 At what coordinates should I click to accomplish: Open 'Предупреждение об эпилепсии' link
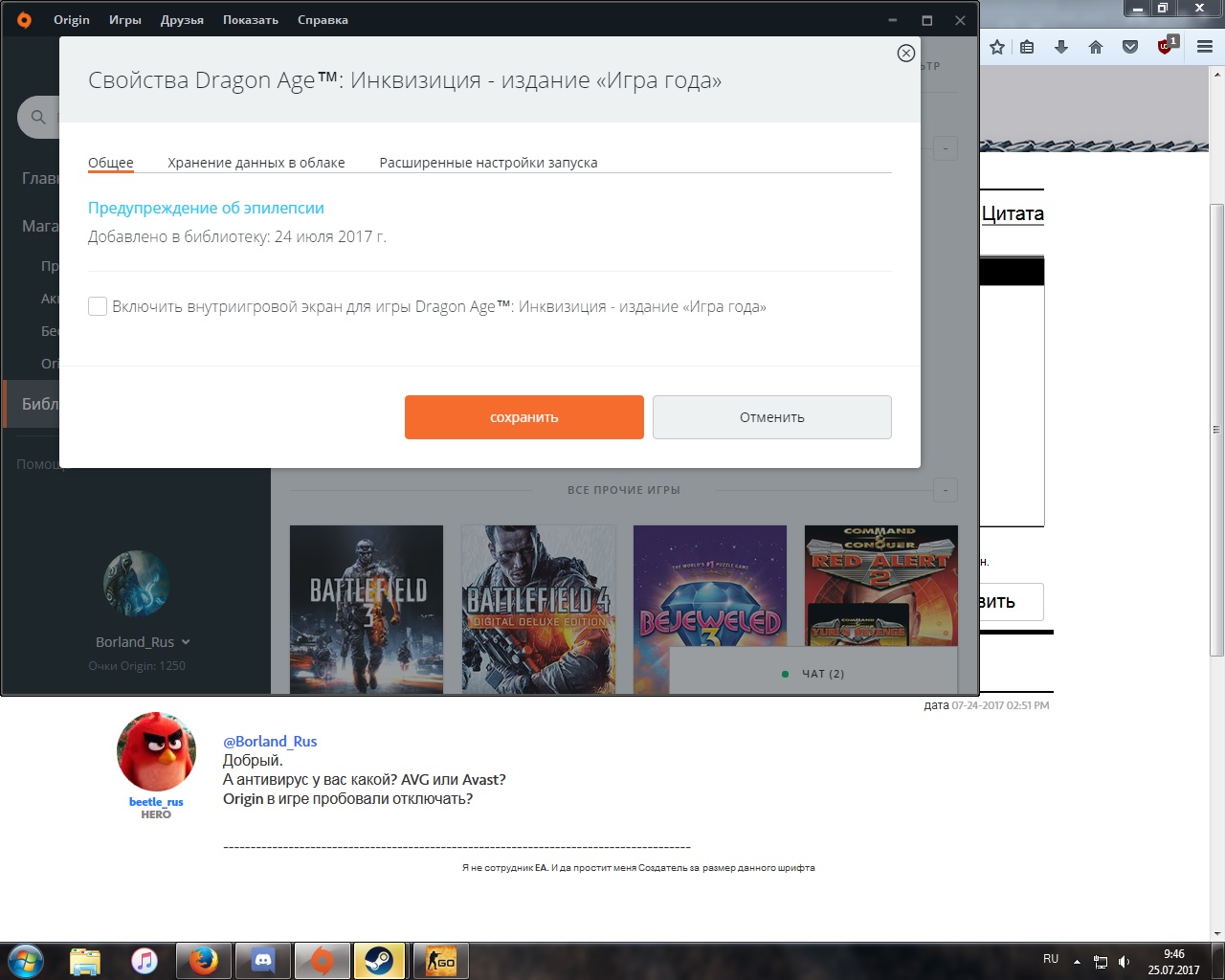click(x=206, y=208)
